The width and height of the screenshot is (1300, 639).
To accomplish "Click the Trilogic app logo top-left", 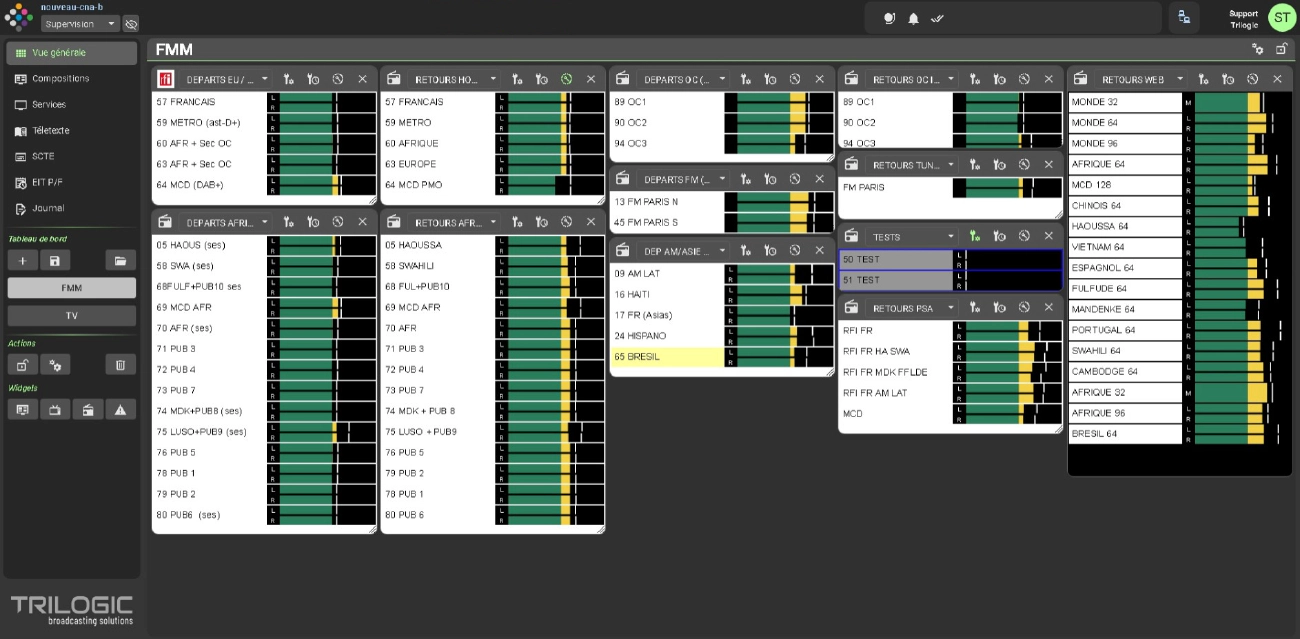I will 19,17.
